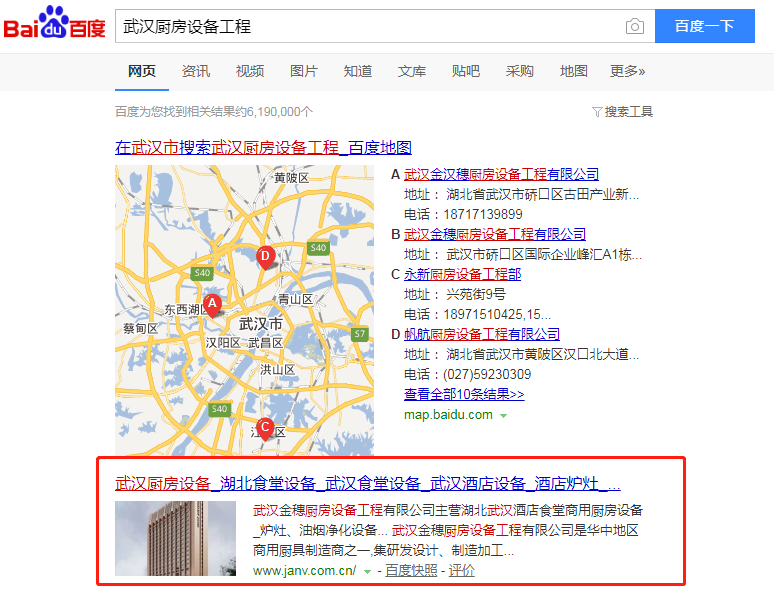
Task: Click address text 湖北省武汉市硚口区古田产业新...
Action: [x=542, y=195]
